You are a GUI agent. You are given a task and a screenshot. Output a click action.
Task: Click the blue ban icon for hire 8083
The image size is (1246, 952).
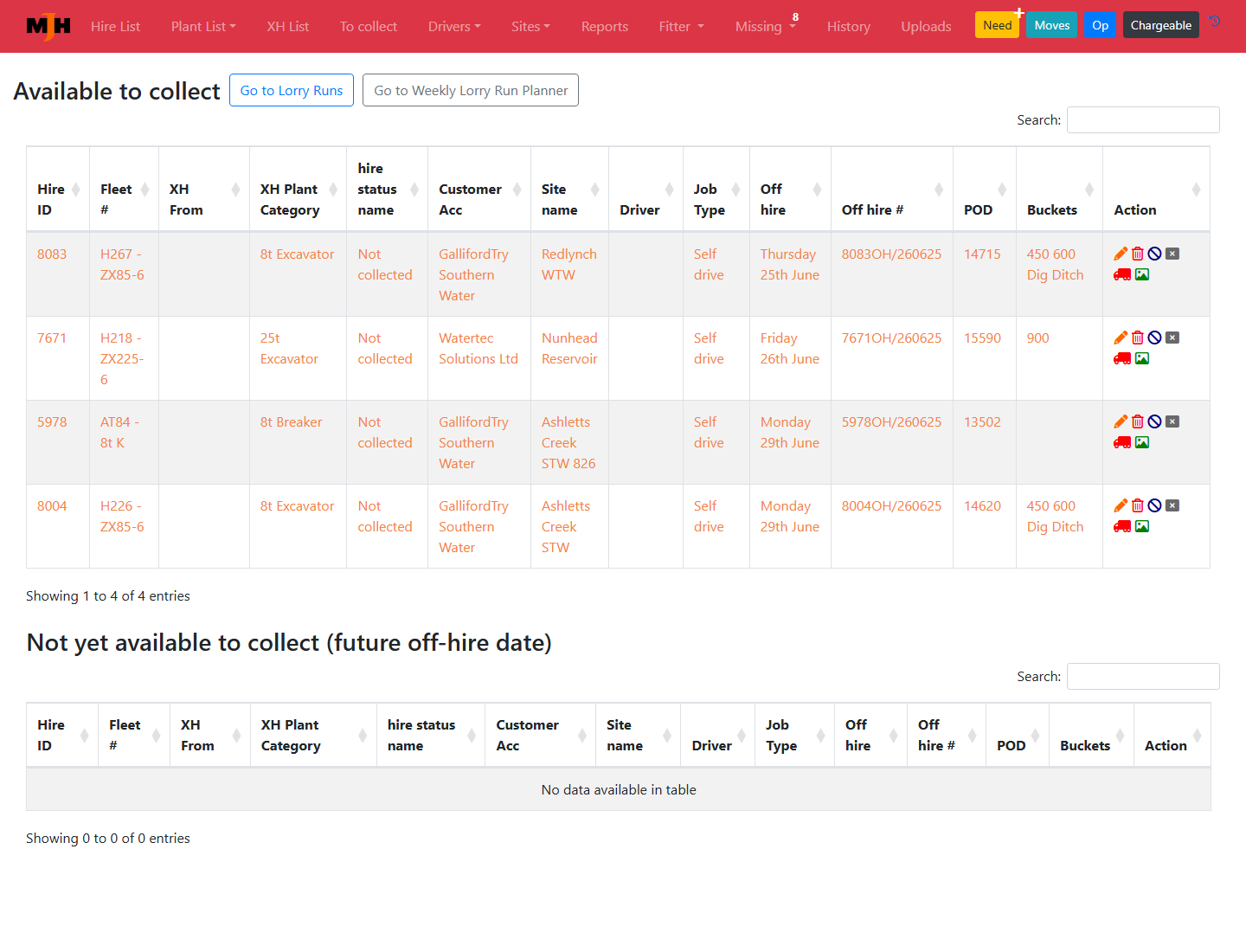point(1154,254)
